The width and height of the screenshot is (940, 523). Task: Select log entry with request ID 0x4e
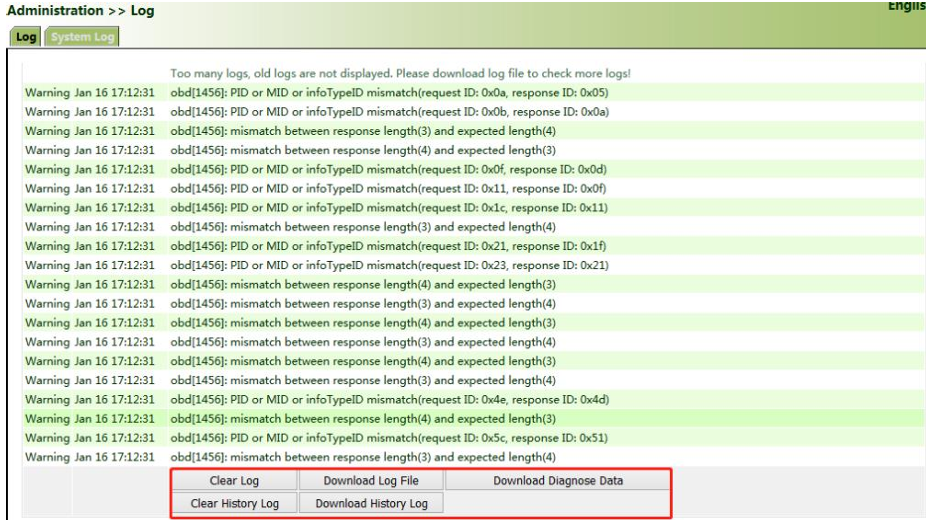coord(474,399)
